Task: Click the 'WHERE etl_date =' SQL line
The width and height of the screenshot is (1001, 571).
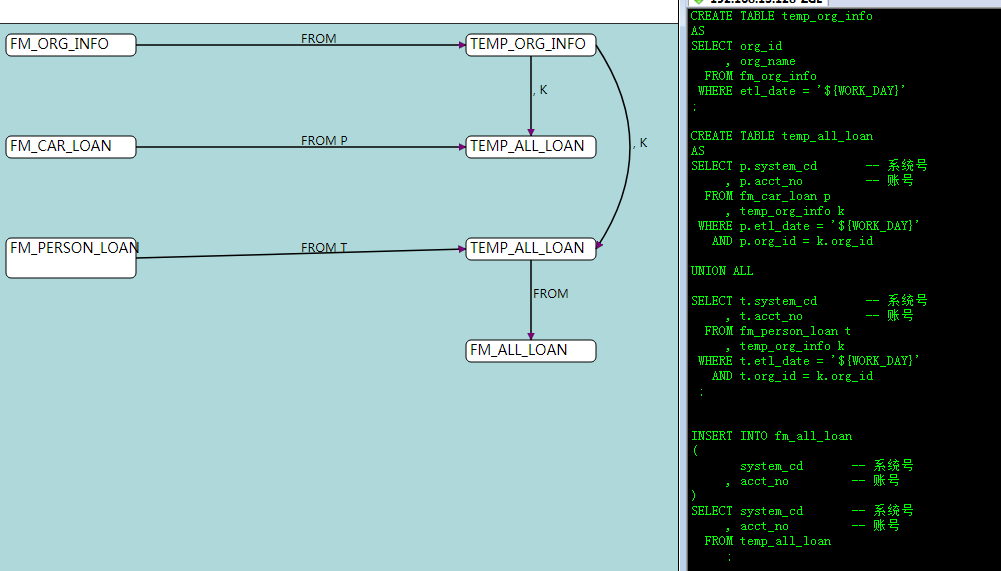Action: (x=802, y=91)
